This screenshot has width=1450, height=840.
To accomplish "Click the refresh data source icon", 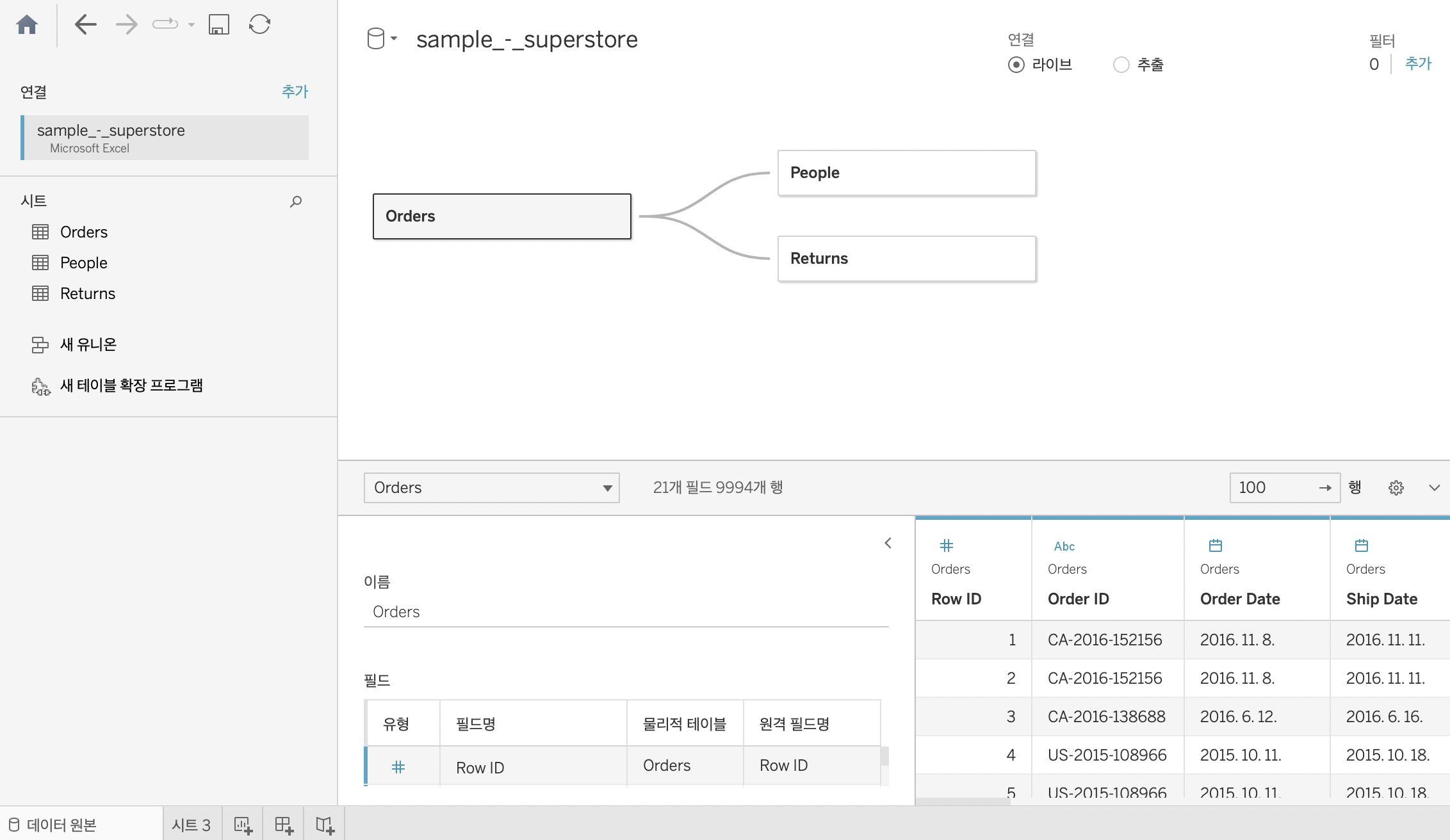I will pos(259,25).
